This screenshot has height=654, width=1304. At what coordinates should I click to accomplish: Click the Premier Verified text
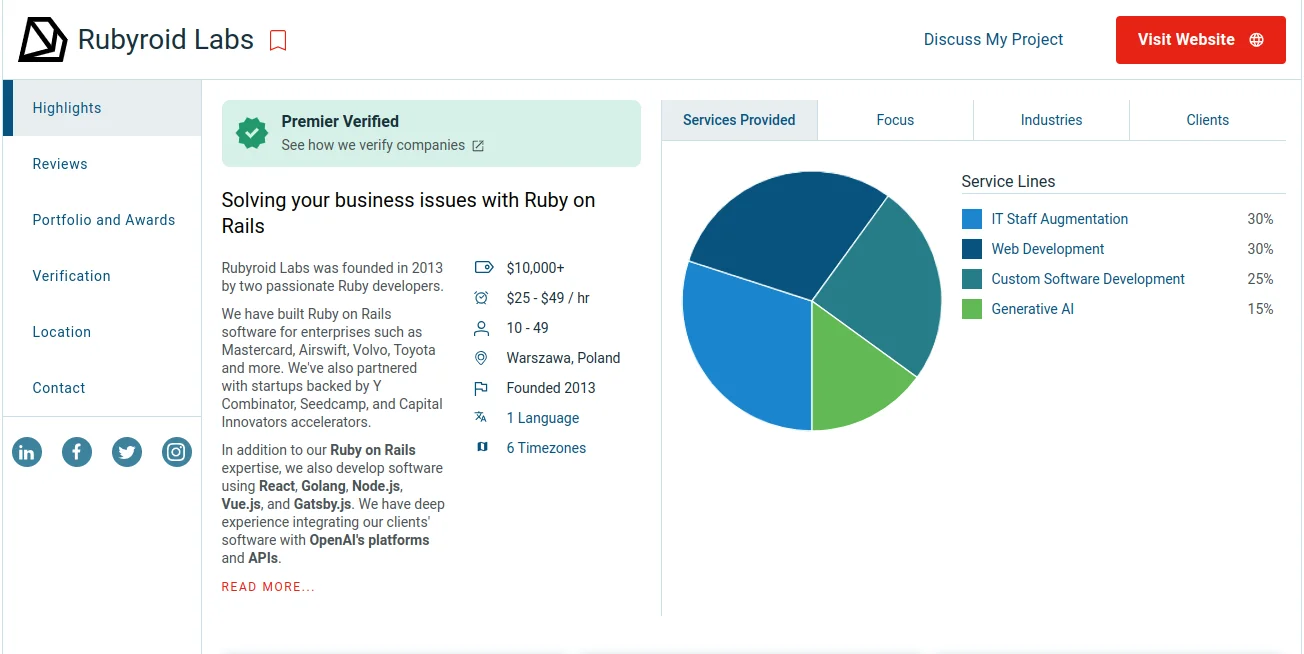(x=340, y=121)
